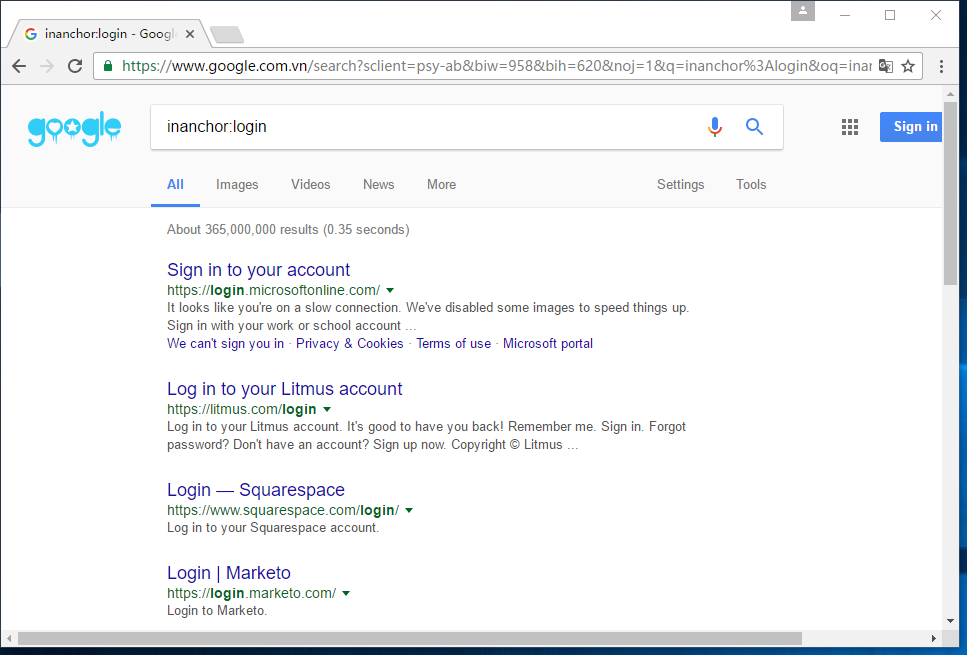Open the 'Terms of use' sitelink
Viewport: 967px width, 655px height.
(453, 344)
